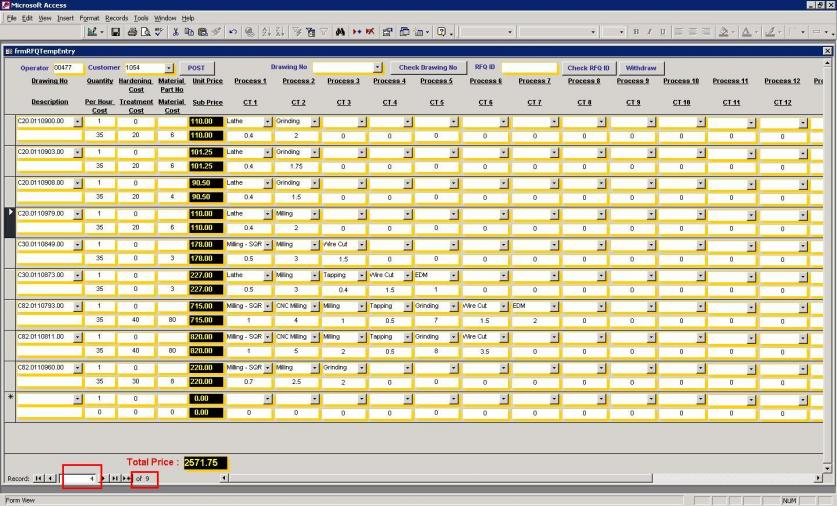837x506 pixels.
Task: Click the Check Drawing No button
Action: 427,68
